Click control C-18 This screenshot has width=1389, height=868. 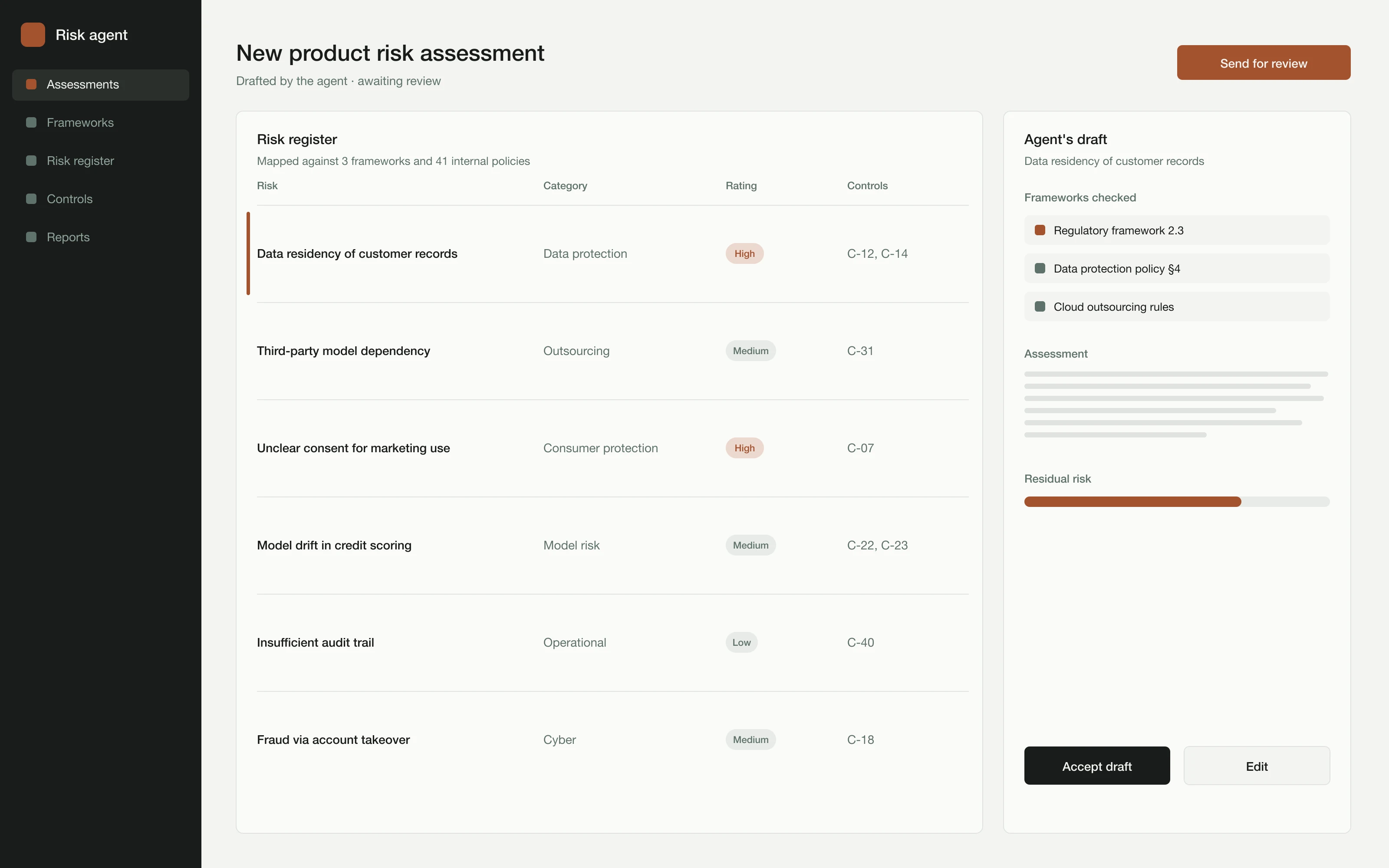[860, 740]
